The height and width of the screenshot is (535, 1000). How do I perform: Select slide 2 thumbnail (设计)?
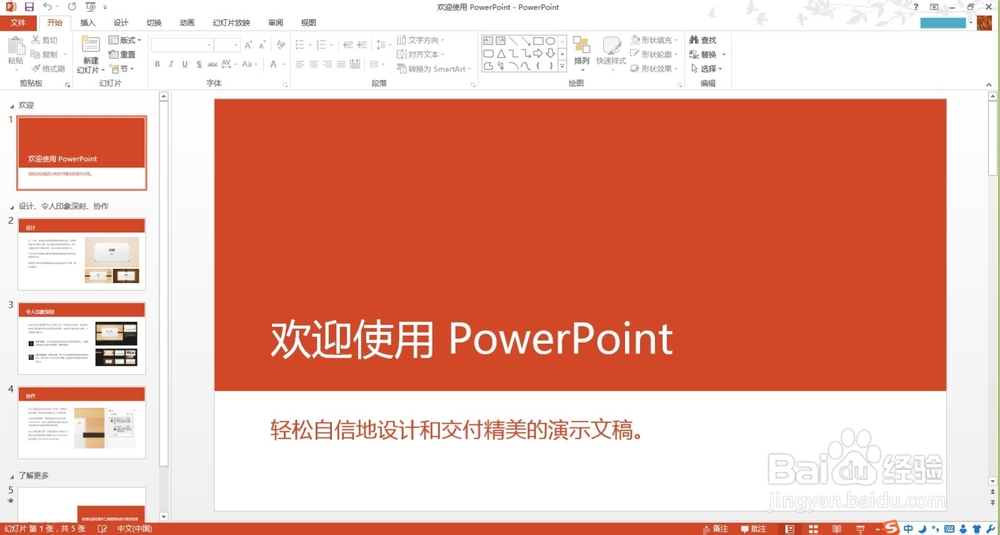(82, 254)
